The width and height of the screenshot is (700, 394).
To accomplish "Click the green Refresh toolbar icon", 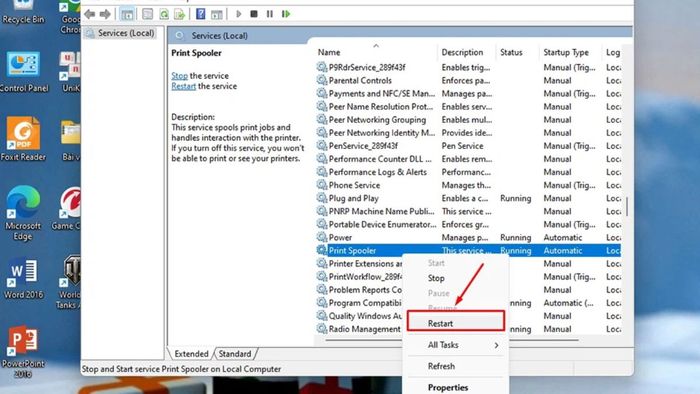I will (164, 14).
